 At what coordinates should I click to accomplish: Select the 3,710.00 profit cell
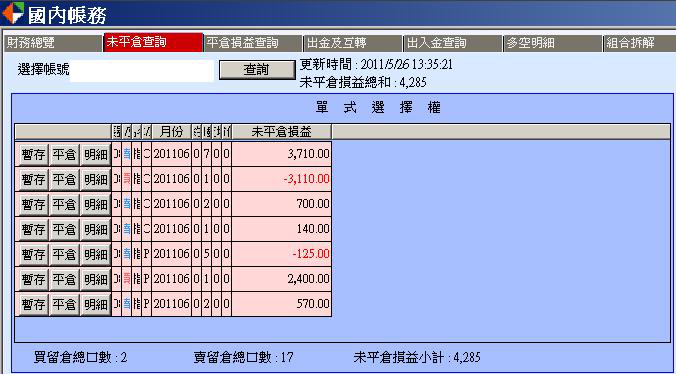[x=282, y=154]
